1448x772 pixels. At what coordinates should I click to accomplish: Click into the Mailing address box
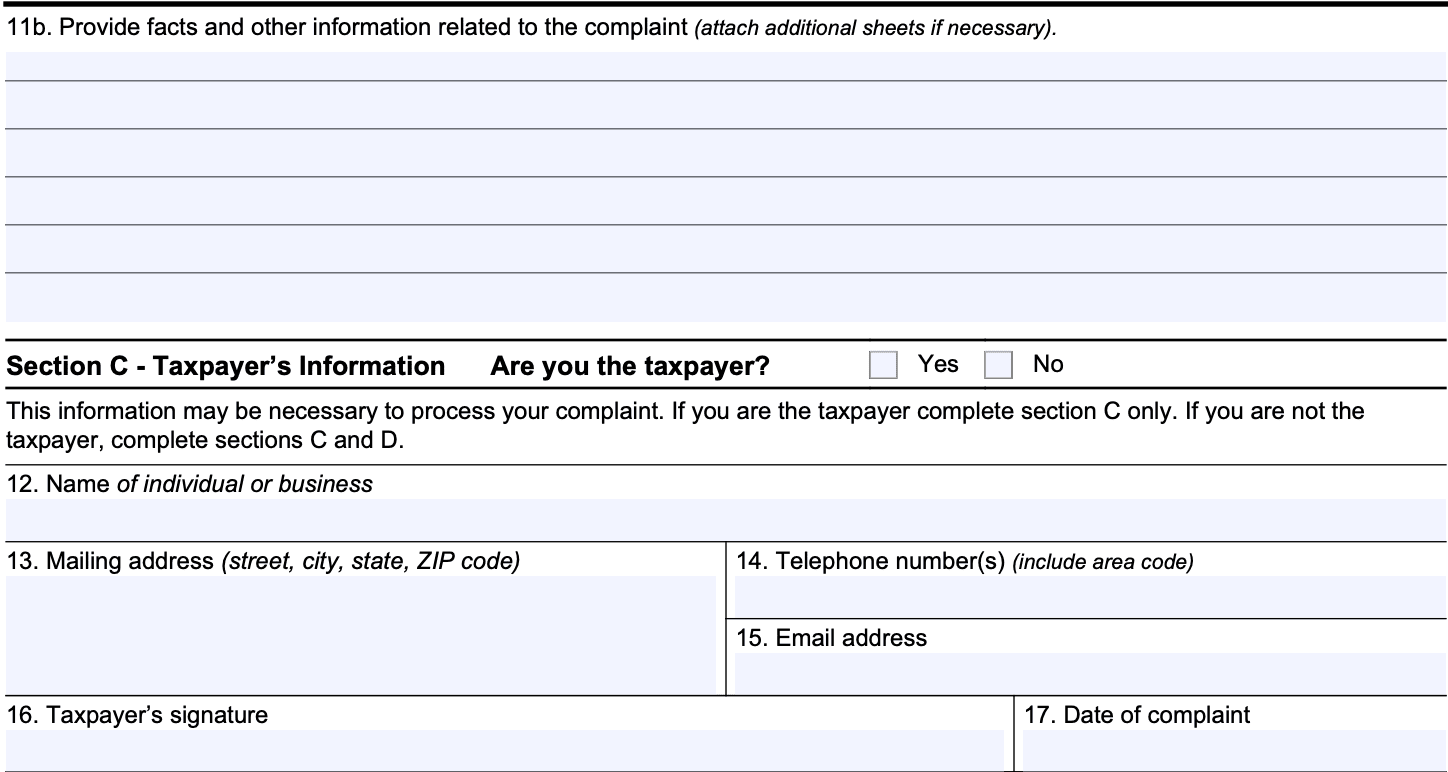tap(360, 634)
